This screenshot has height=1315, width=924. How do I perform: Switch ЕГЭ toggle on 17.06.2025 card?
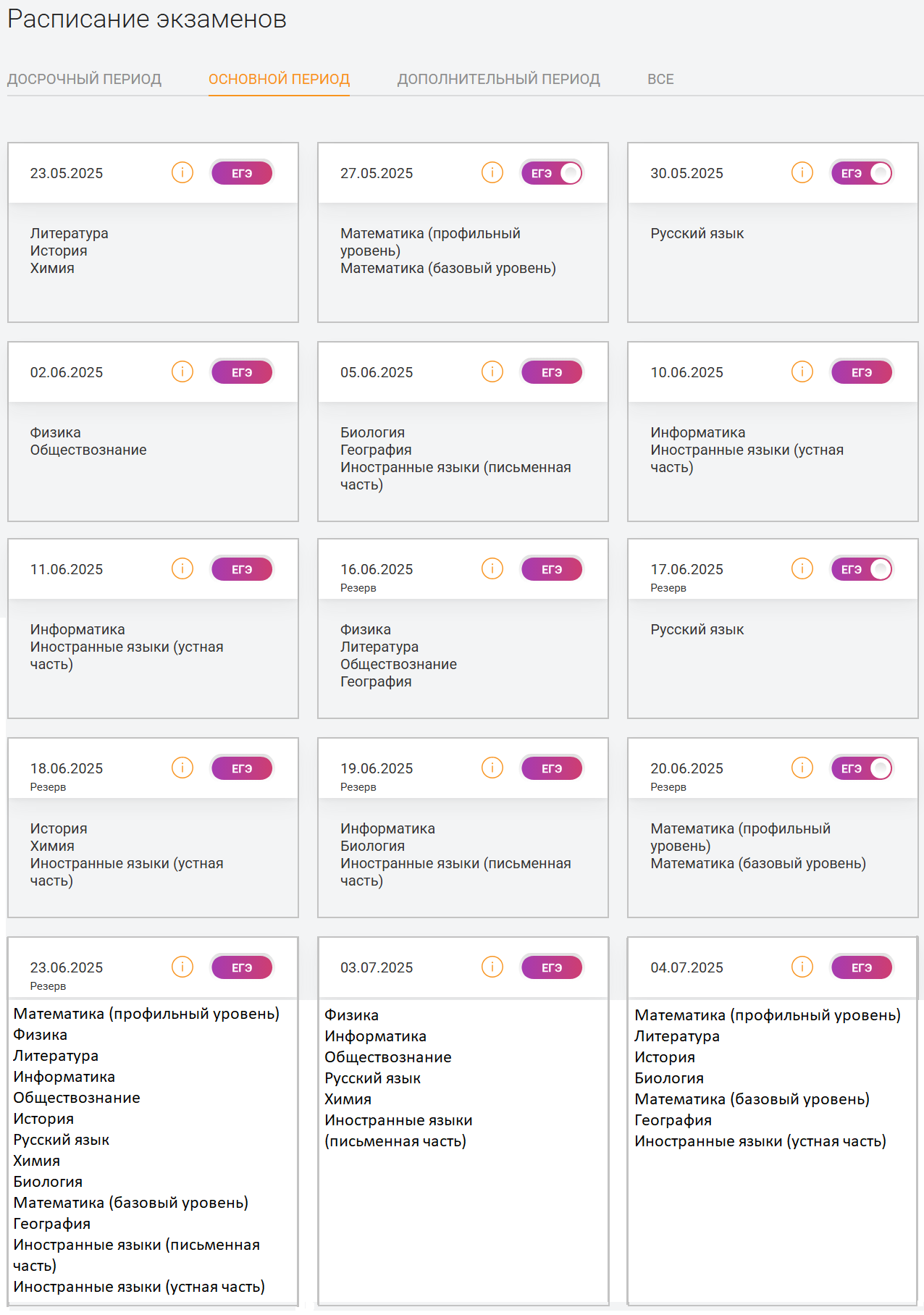coord(862,569)
